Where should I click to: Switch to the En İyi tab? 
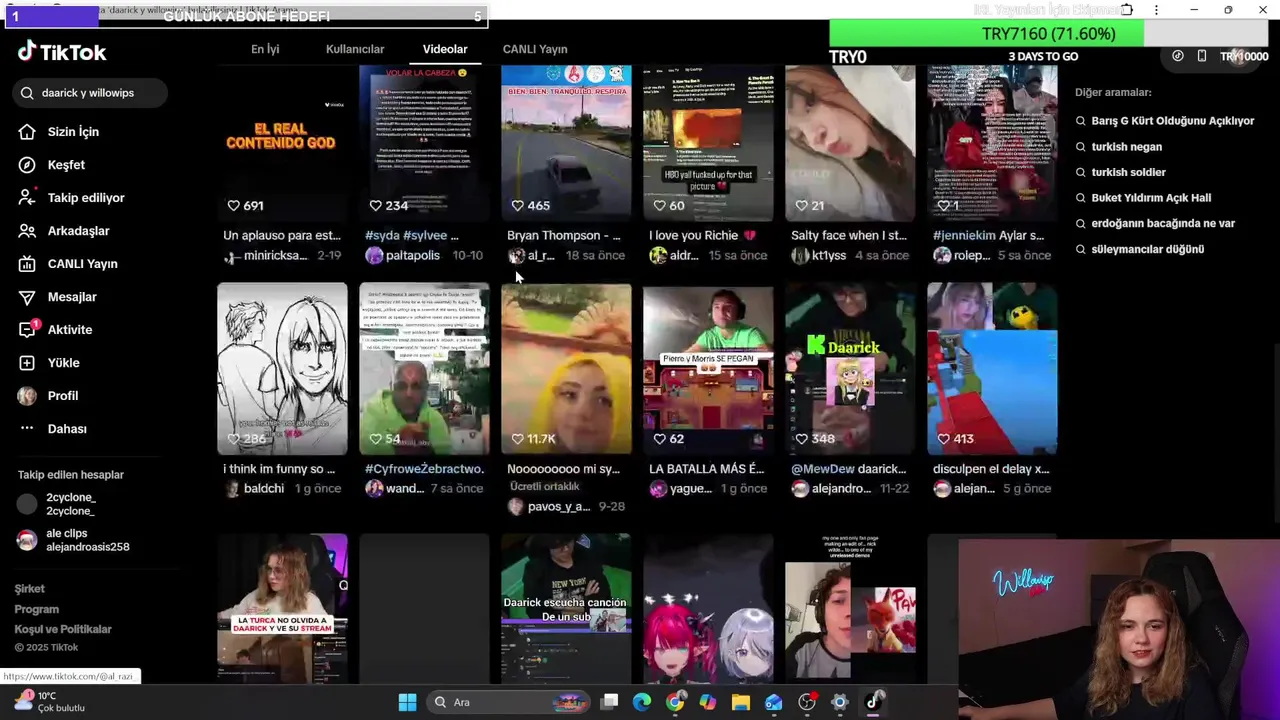(x=265, y=49)
